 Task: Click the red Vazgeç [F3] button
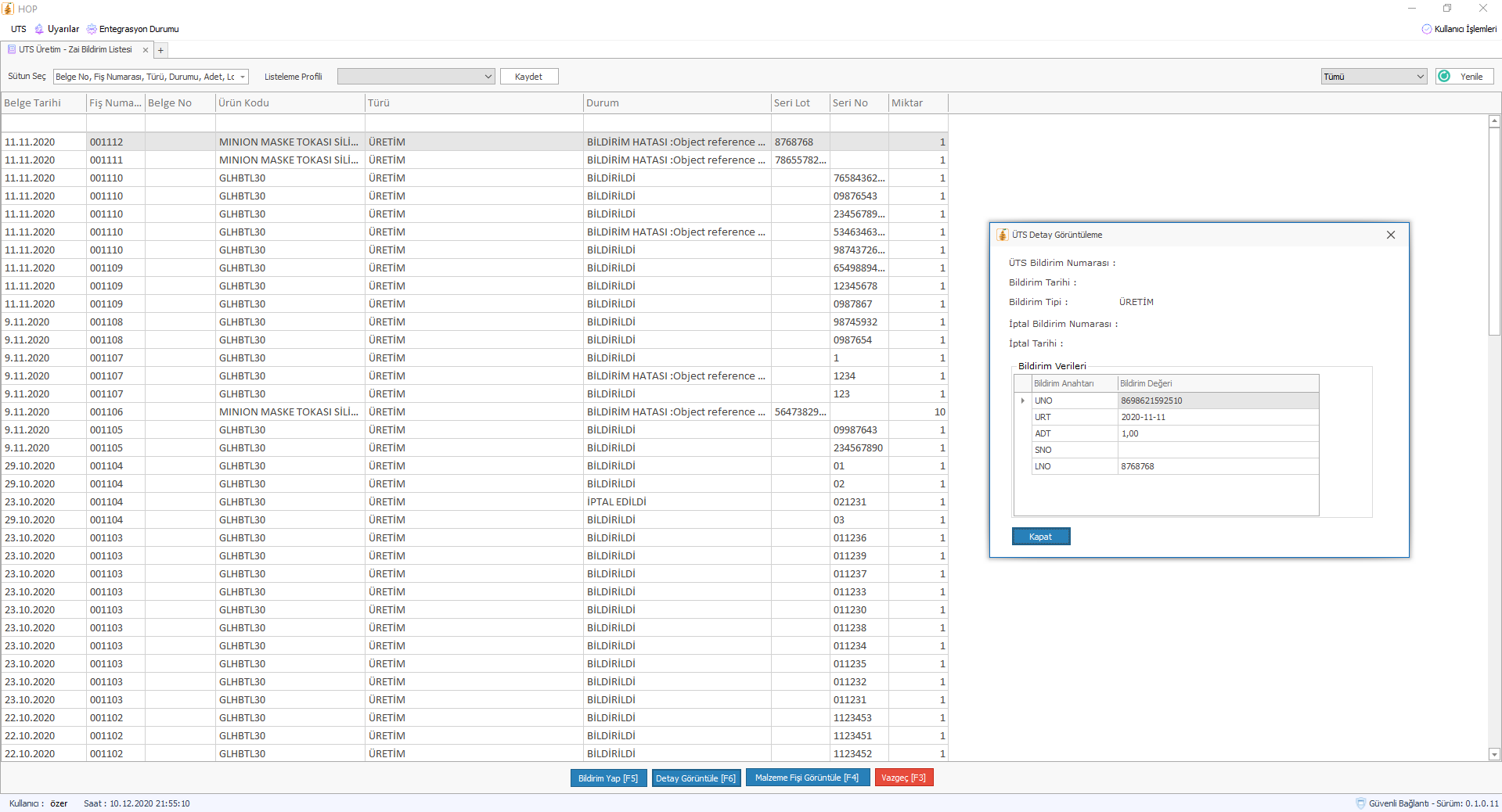click(x=903, y=778)
